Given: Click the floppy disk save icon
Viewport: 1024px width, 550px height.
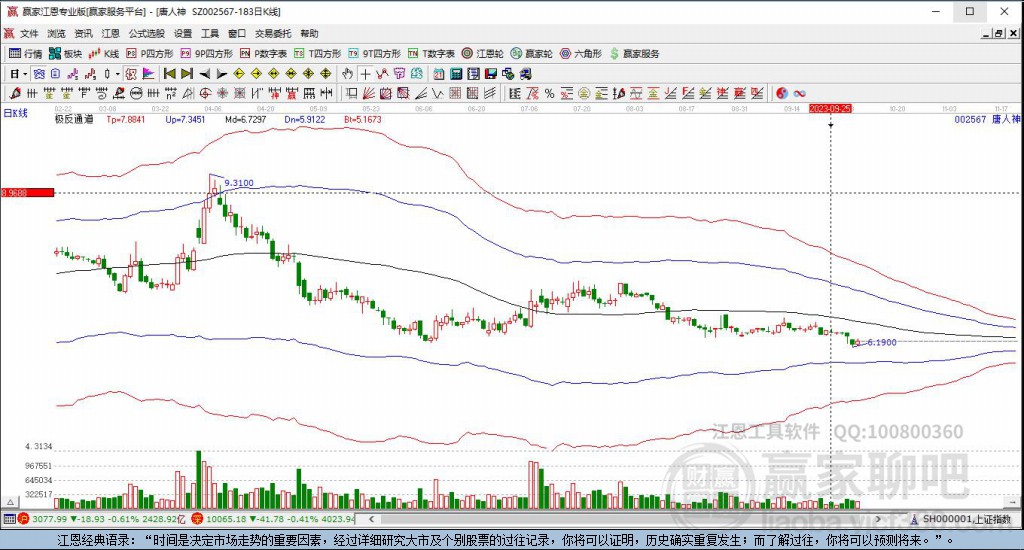Looking at the screenshot, I should click(490, 74).
